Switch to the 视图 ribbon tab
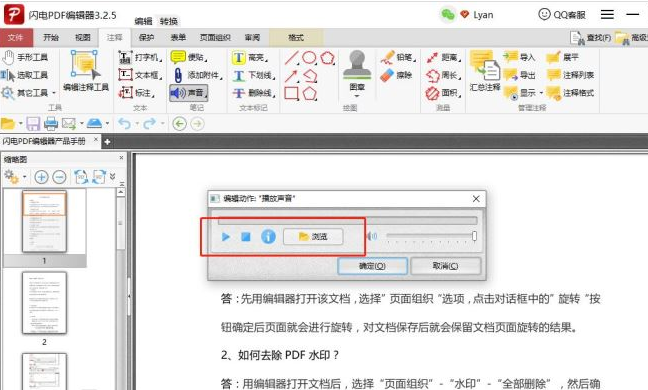This screenshot has width=648, height=390. pyautogui.click(x=83, y=38)
